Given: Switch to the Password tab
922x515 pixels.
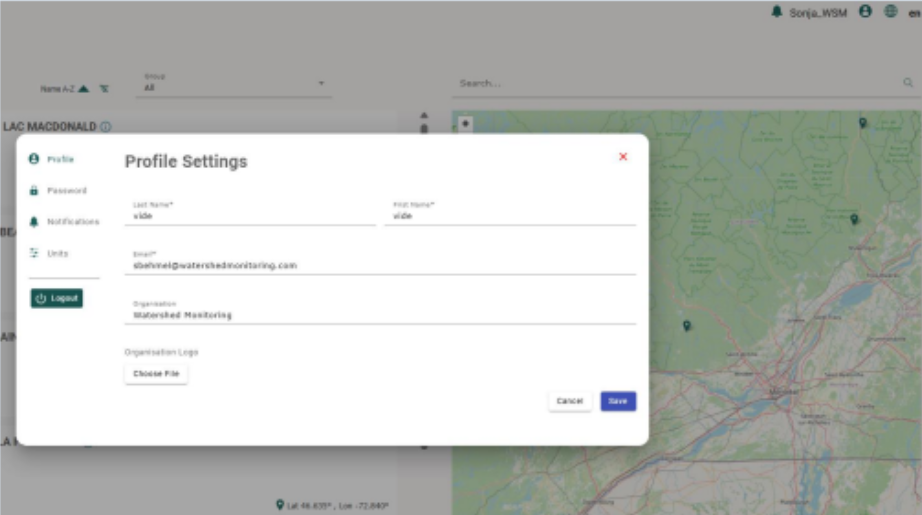Looking at the screenshot, I should click(66, 190).
